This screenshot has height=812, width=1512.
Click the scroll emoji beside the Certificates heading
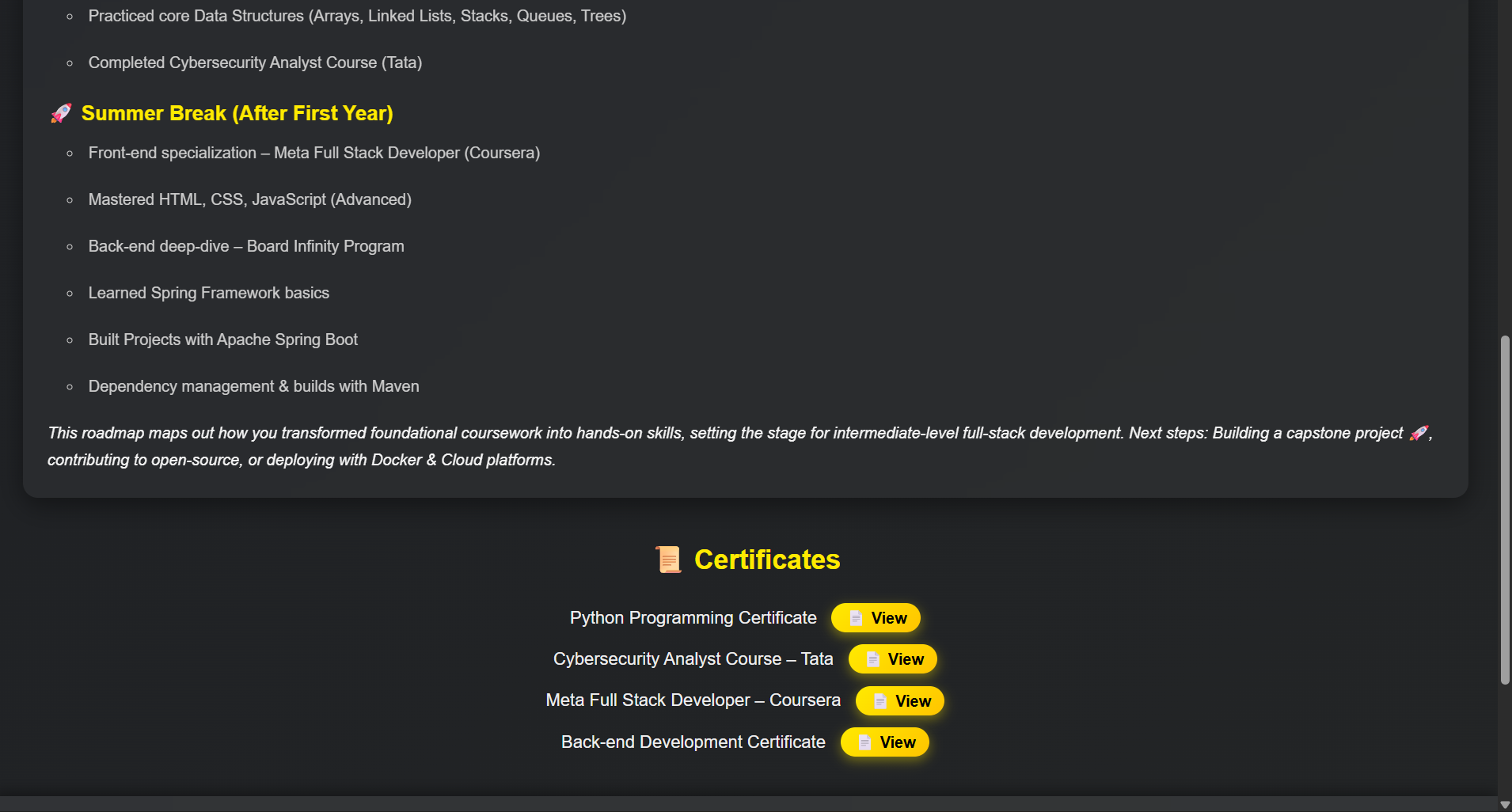click(x=669, y=559)
